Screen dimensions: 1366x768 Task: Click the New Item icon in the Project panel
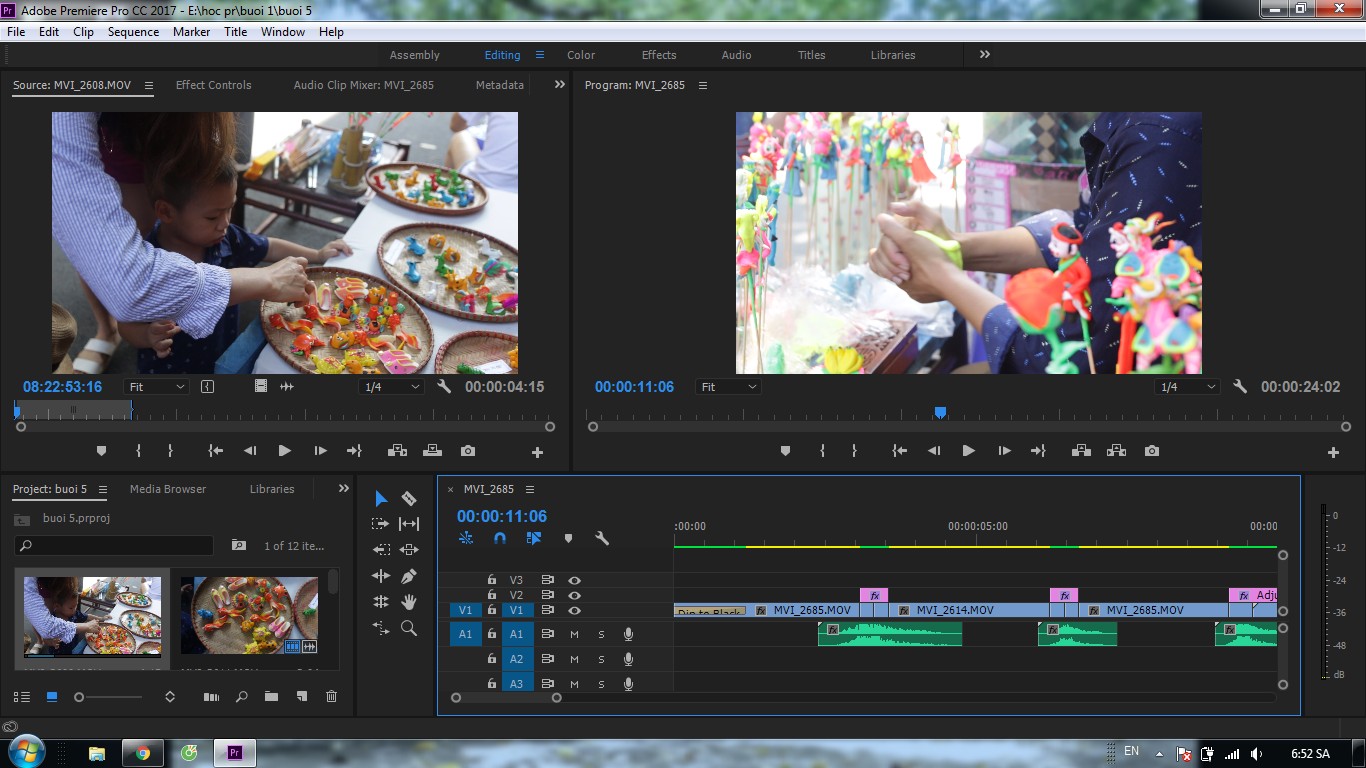pos(302,697)
